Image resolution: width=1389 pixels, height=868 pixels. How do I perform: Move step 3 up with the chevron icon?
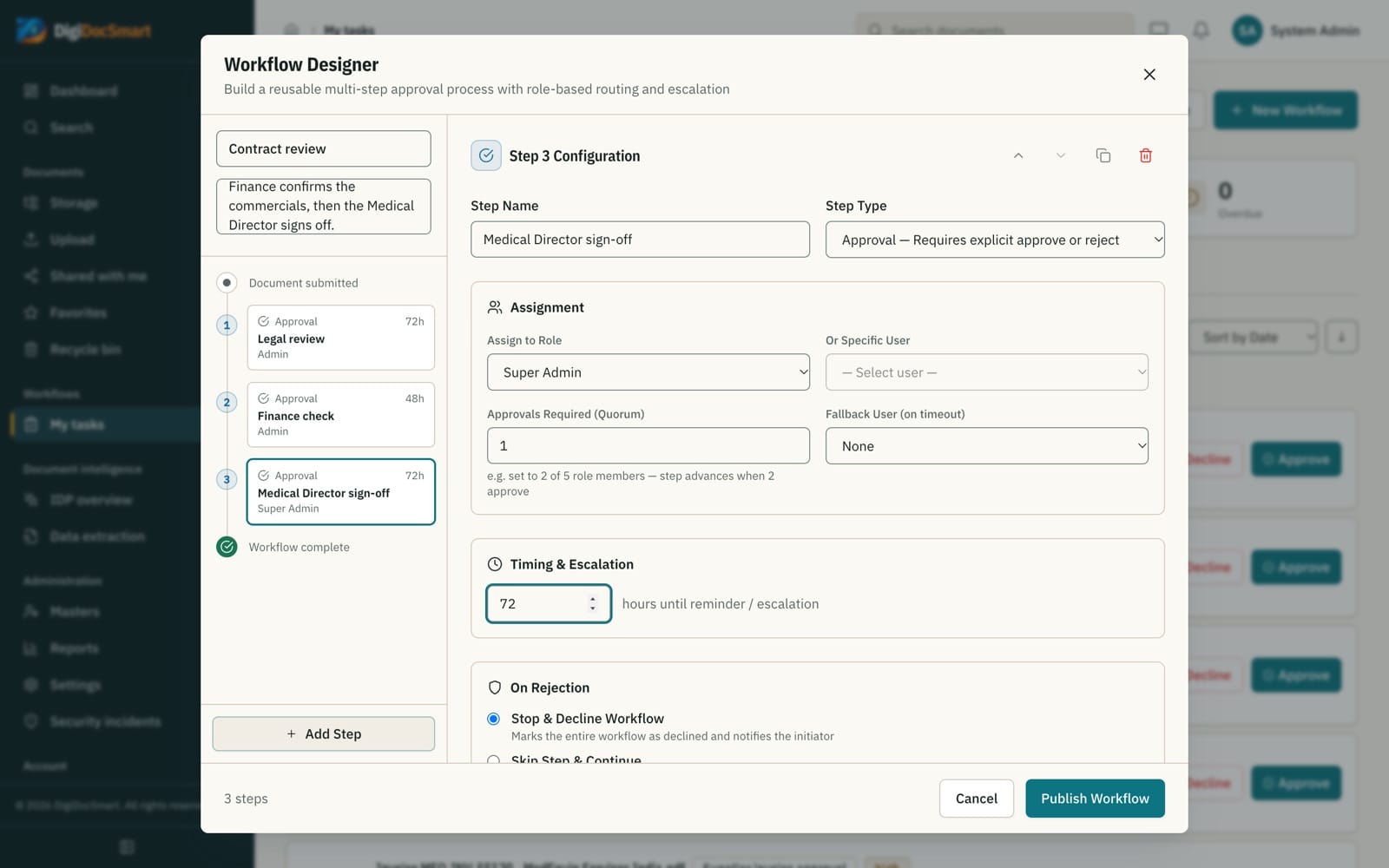click(x=1018, y=155)
